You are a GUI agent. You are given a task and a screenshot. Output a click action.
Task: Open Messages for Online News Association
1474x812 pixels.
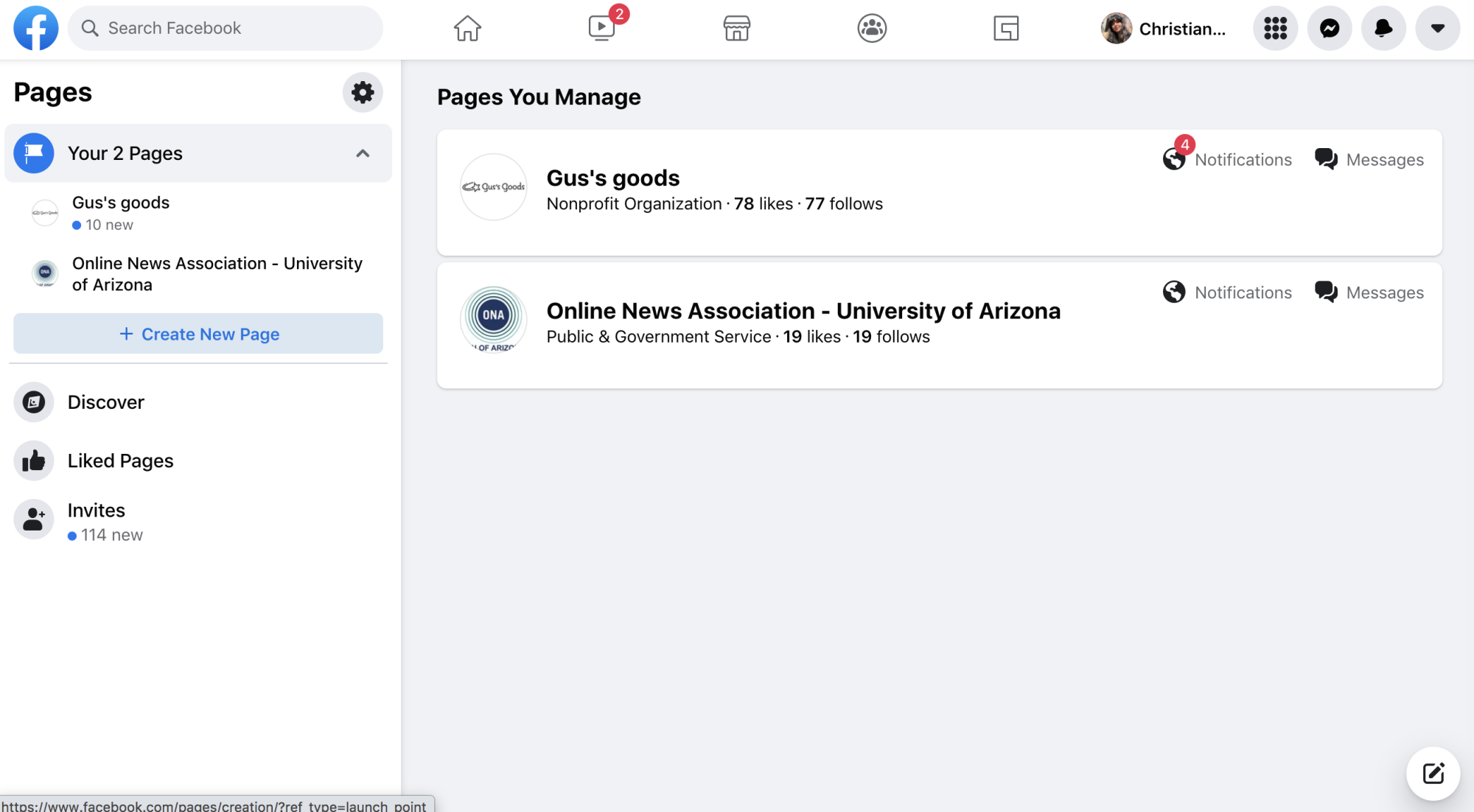coord(1369,293)
